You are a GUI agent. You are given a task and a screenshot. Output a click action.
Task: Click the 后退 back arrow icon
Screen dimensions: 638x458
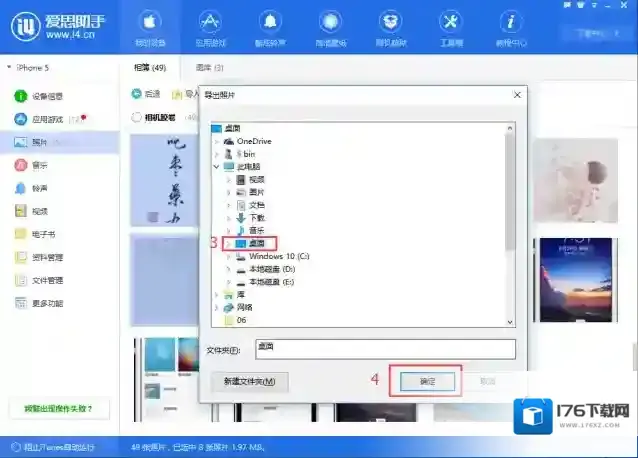136,94
